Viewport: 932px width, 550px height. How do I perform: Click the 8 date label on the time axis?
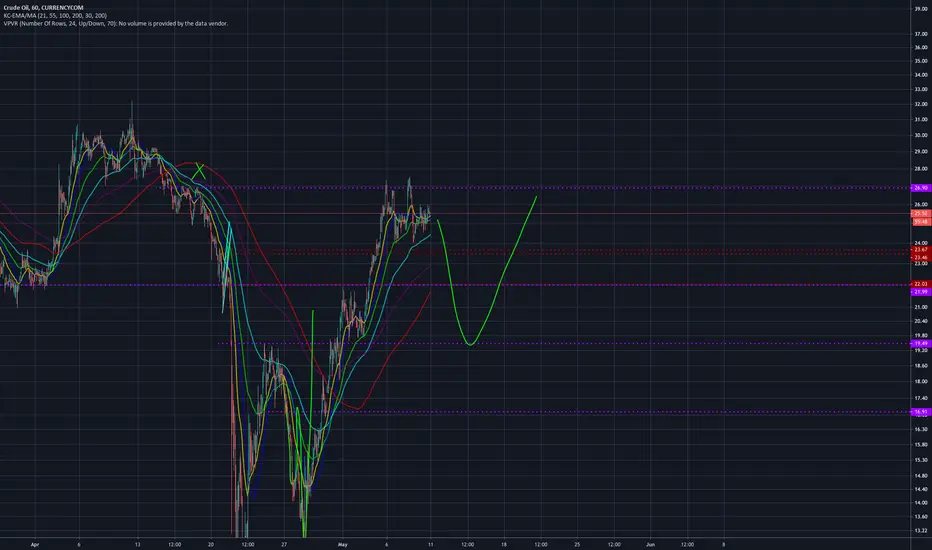pyautogui.click(x=723, y=544)
